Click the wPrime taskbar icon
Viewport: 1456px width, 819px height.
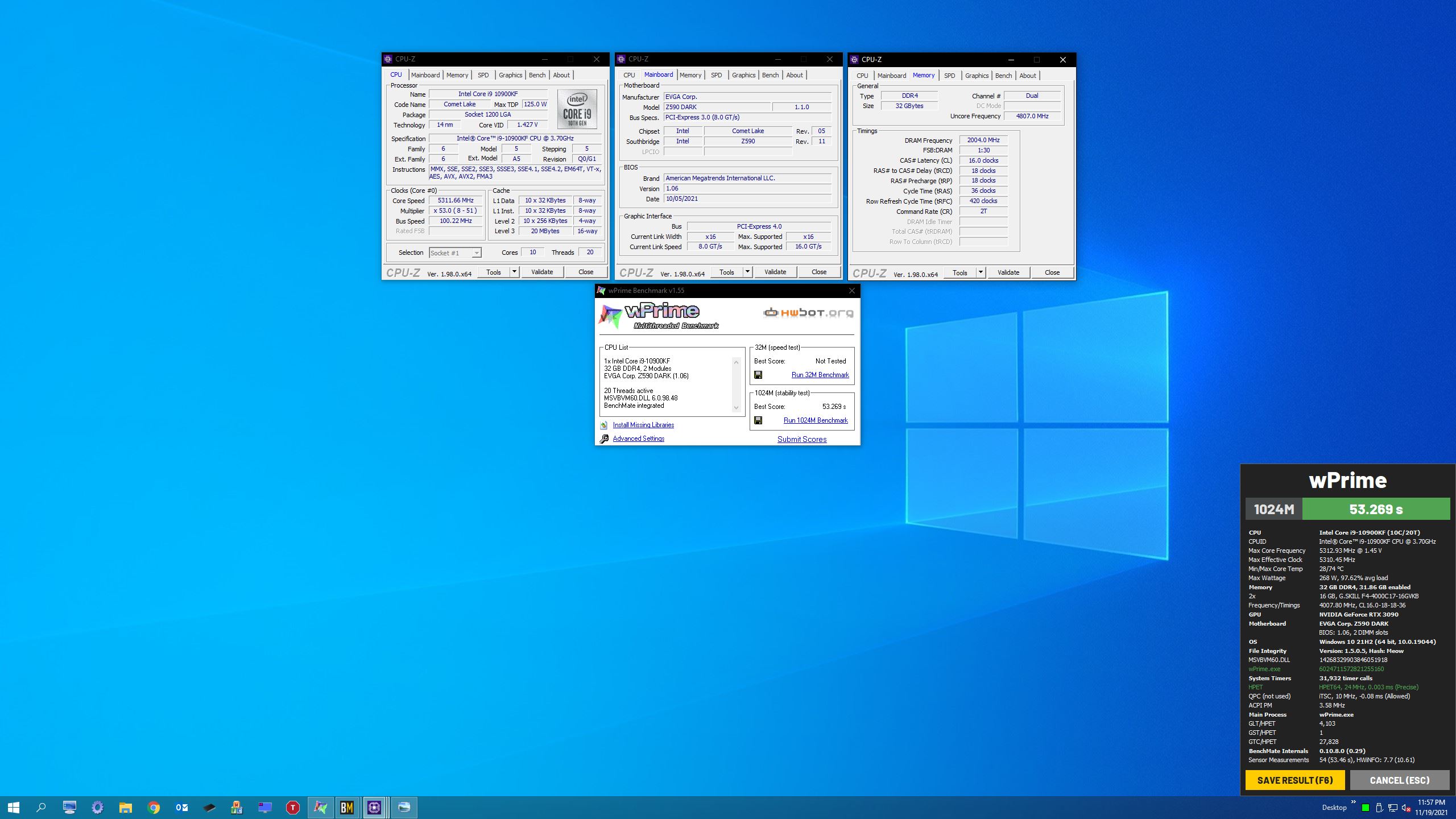click(320, 807)
